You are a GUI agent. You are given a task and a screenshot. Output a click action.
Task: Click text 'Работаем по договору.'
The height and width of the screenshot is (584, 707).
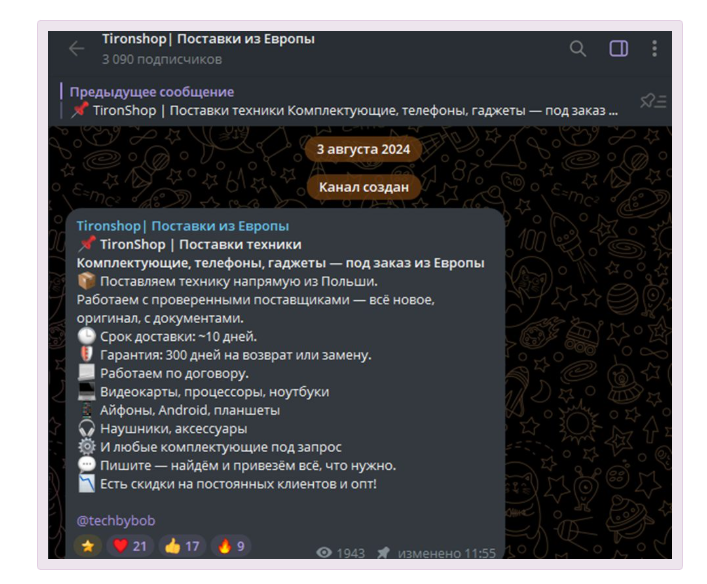click(x=174, y=373)
